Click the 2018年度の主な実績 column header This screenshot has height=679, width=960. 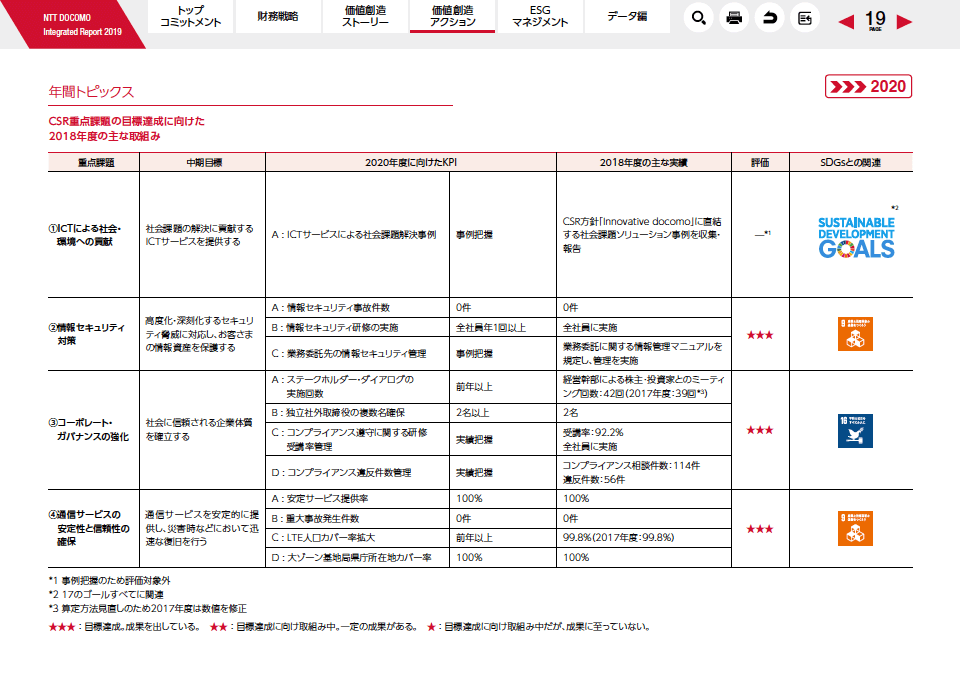coord(643,162)
